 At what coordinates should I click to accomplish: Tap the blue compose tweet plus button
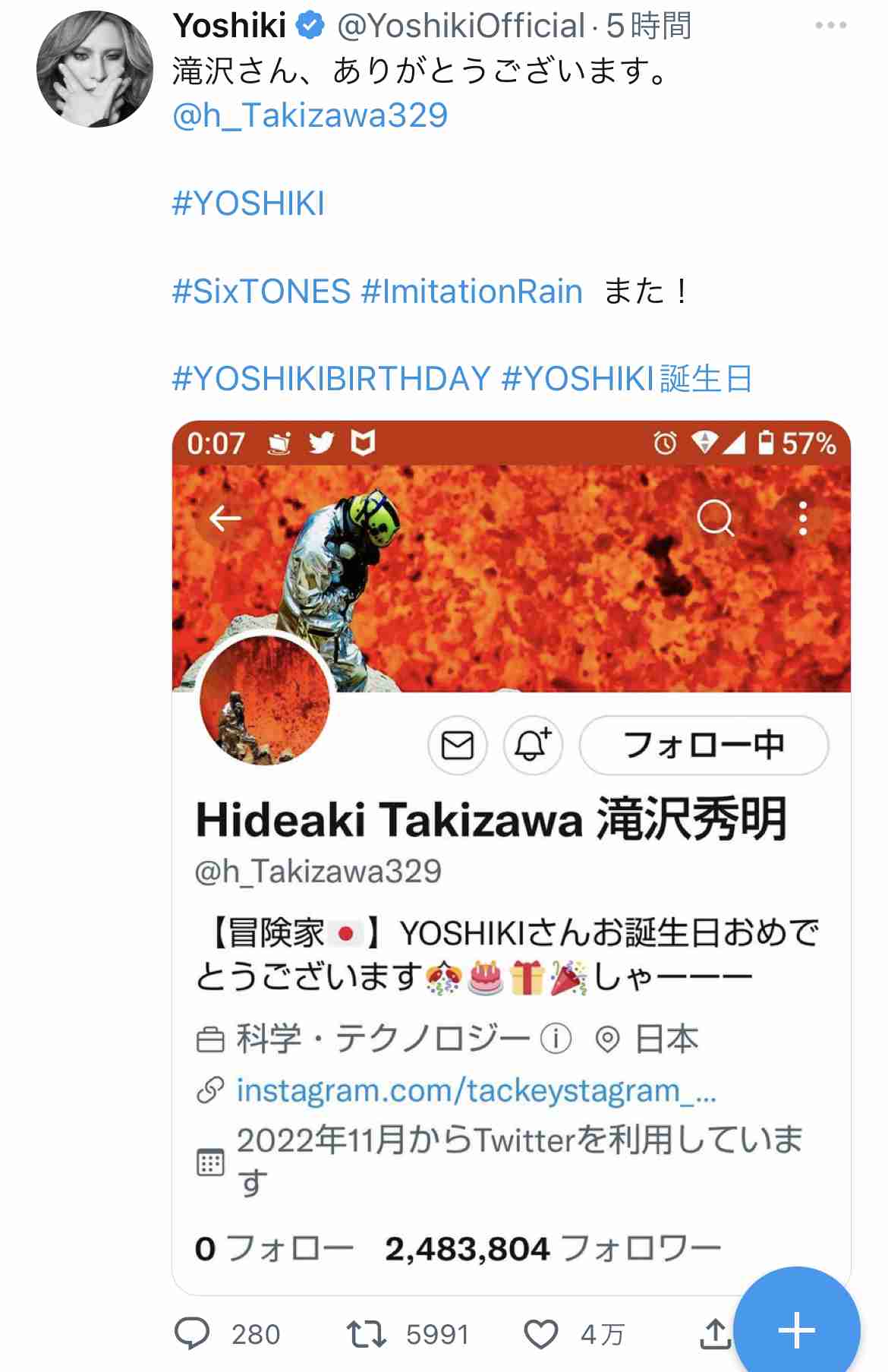tap(797, 1330)
